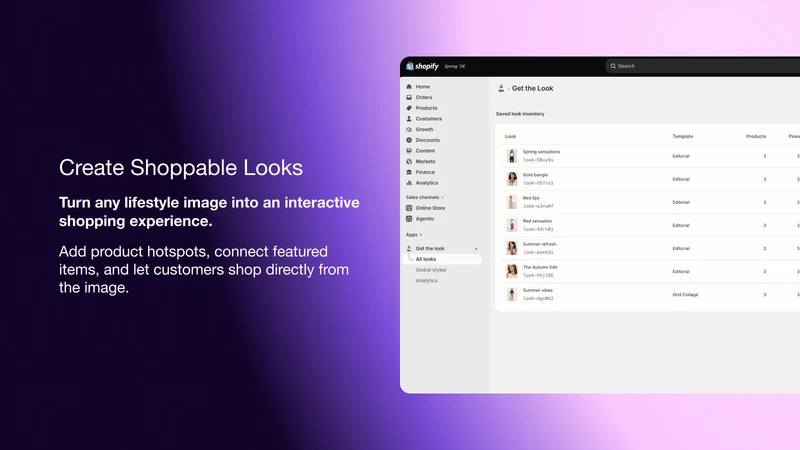Click the Summer refresh look name

tap(539, 244)
